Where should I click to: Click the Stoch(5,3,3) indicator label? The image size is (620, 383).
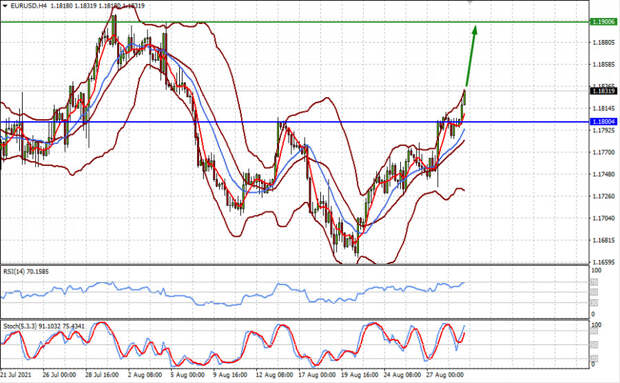click(x=44, y=326)
